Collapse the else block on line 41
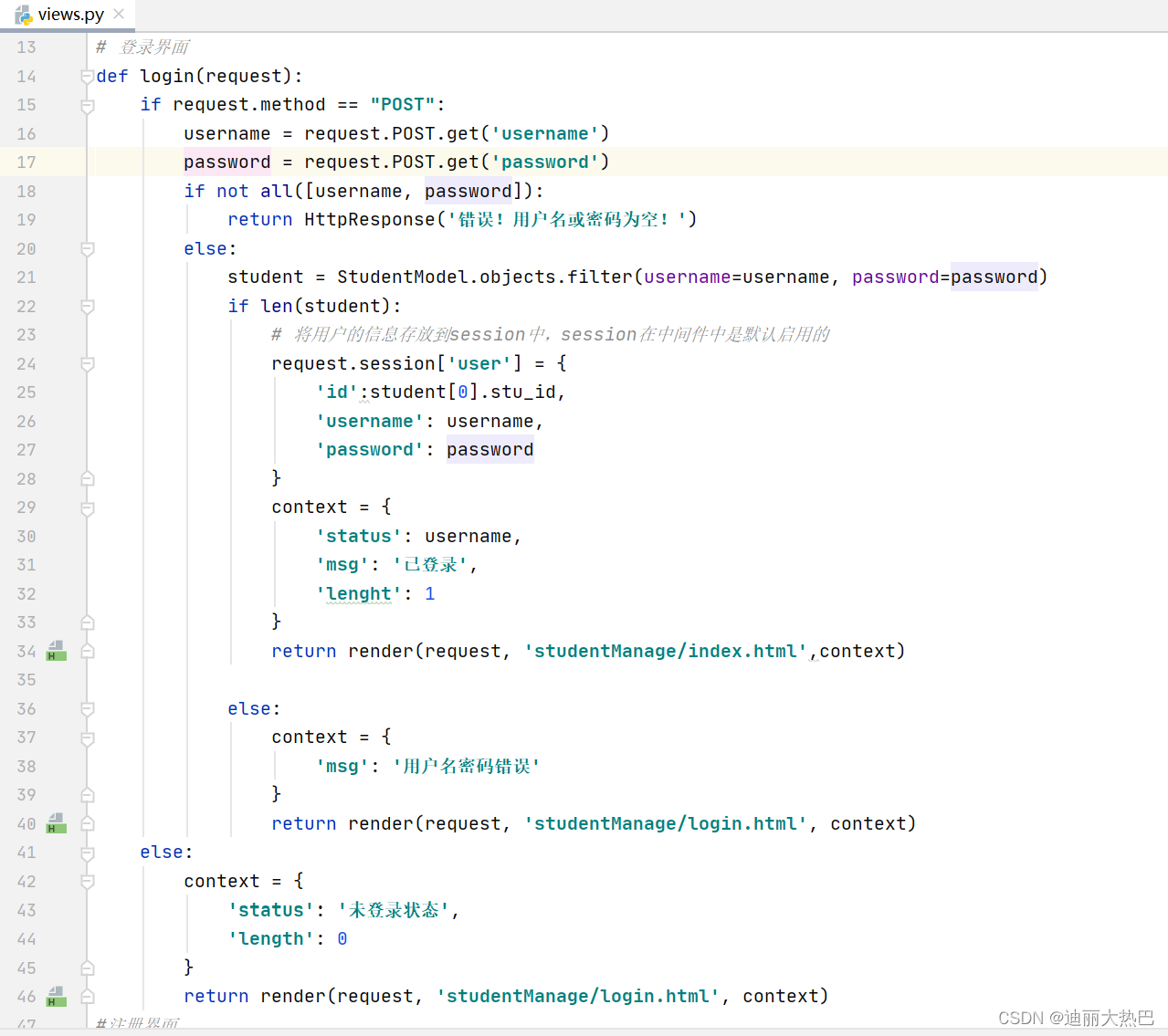 [x=88, y=853]
